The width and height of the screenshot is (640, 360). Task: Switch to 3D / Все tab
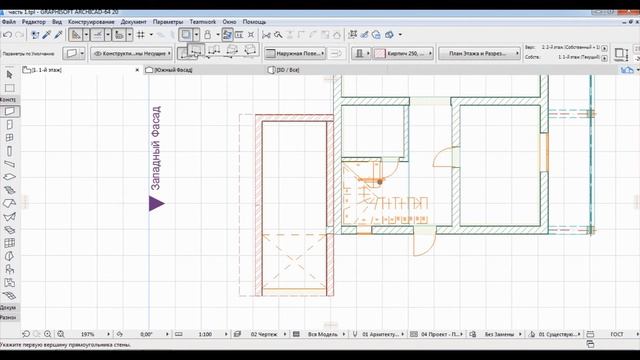point(288,70)
